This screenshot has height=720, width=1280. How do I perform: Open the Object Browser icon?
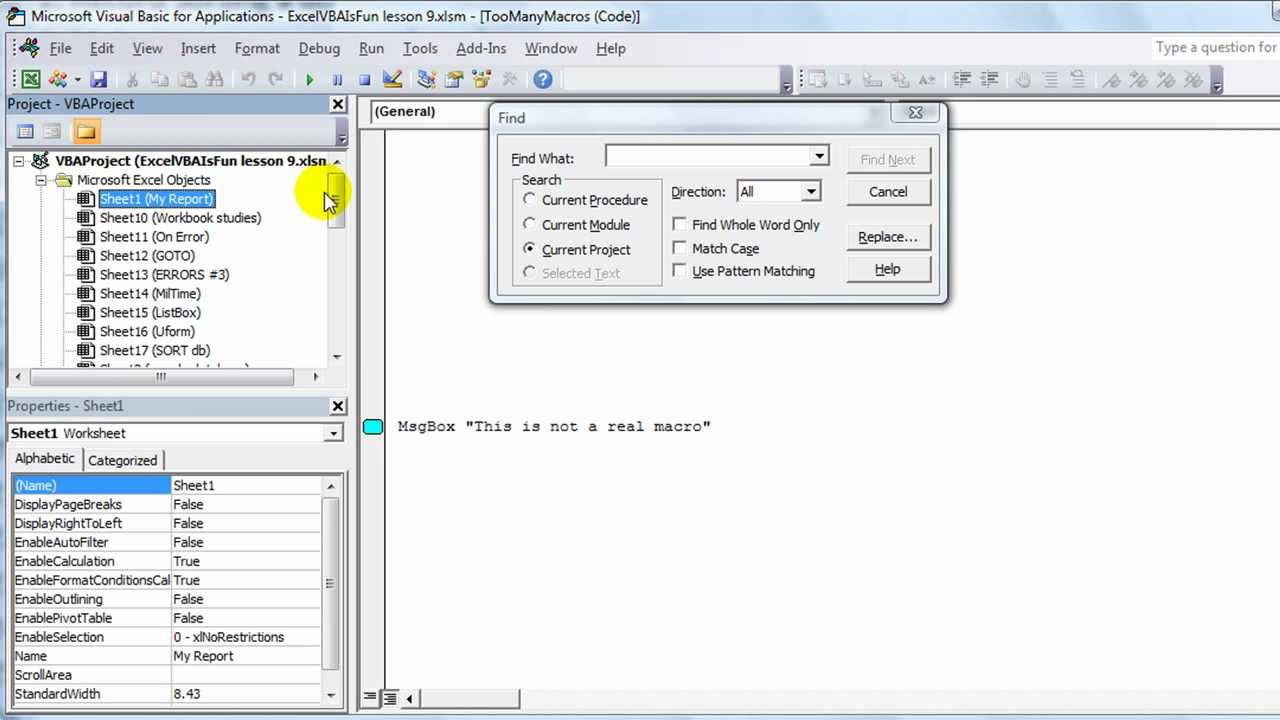click(x=481, y=80)
